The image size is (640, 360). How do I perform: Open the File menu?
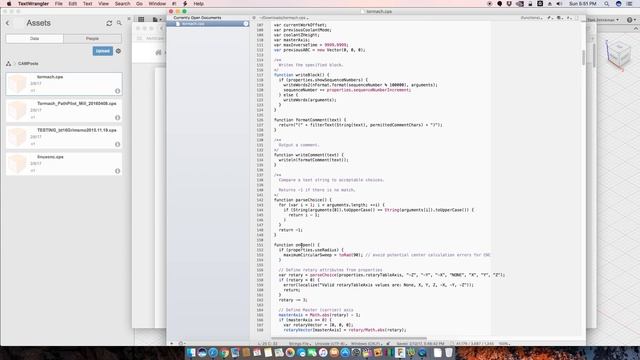(x=59, y=4)
